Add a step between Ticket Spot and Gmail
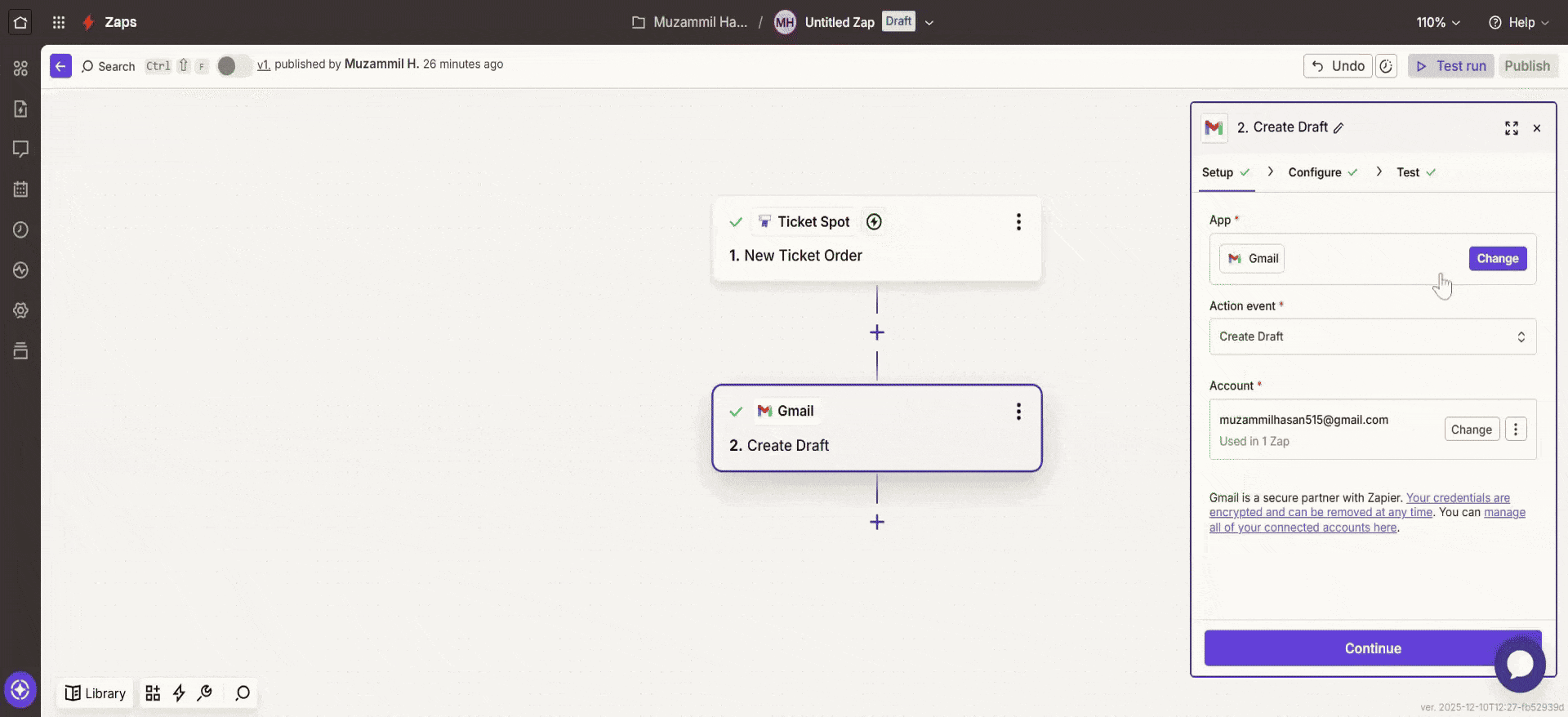This screenshot has height=717, width=1568. pyautogui.click(x=877, y=333)
